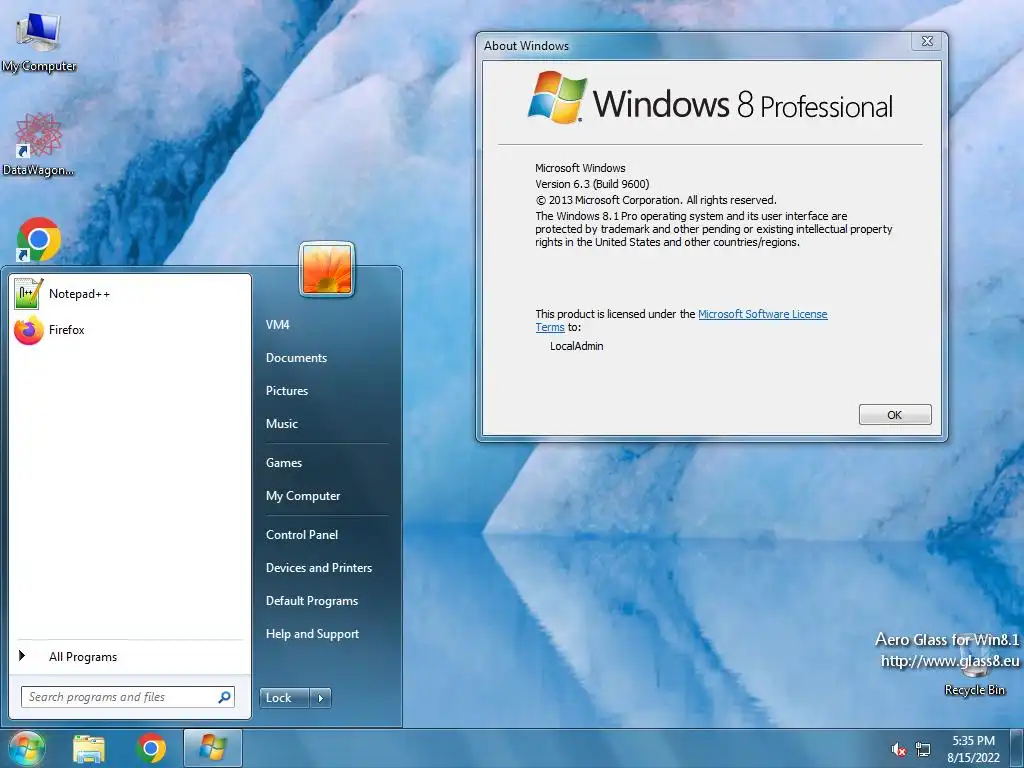This screenshot has width=1024, height=768.
Task: Open the DataWagon desktop shortcut
Action: (x=39, y=144)
